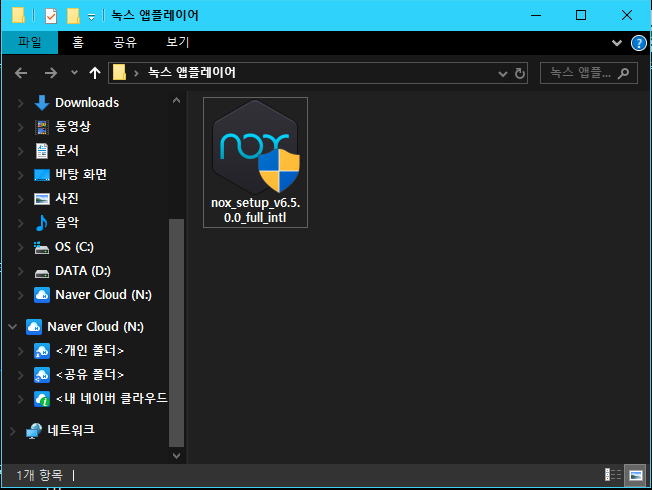Click the help question mark icon
652x490 pixels.
pyautogui.click(x=638, y=43)
